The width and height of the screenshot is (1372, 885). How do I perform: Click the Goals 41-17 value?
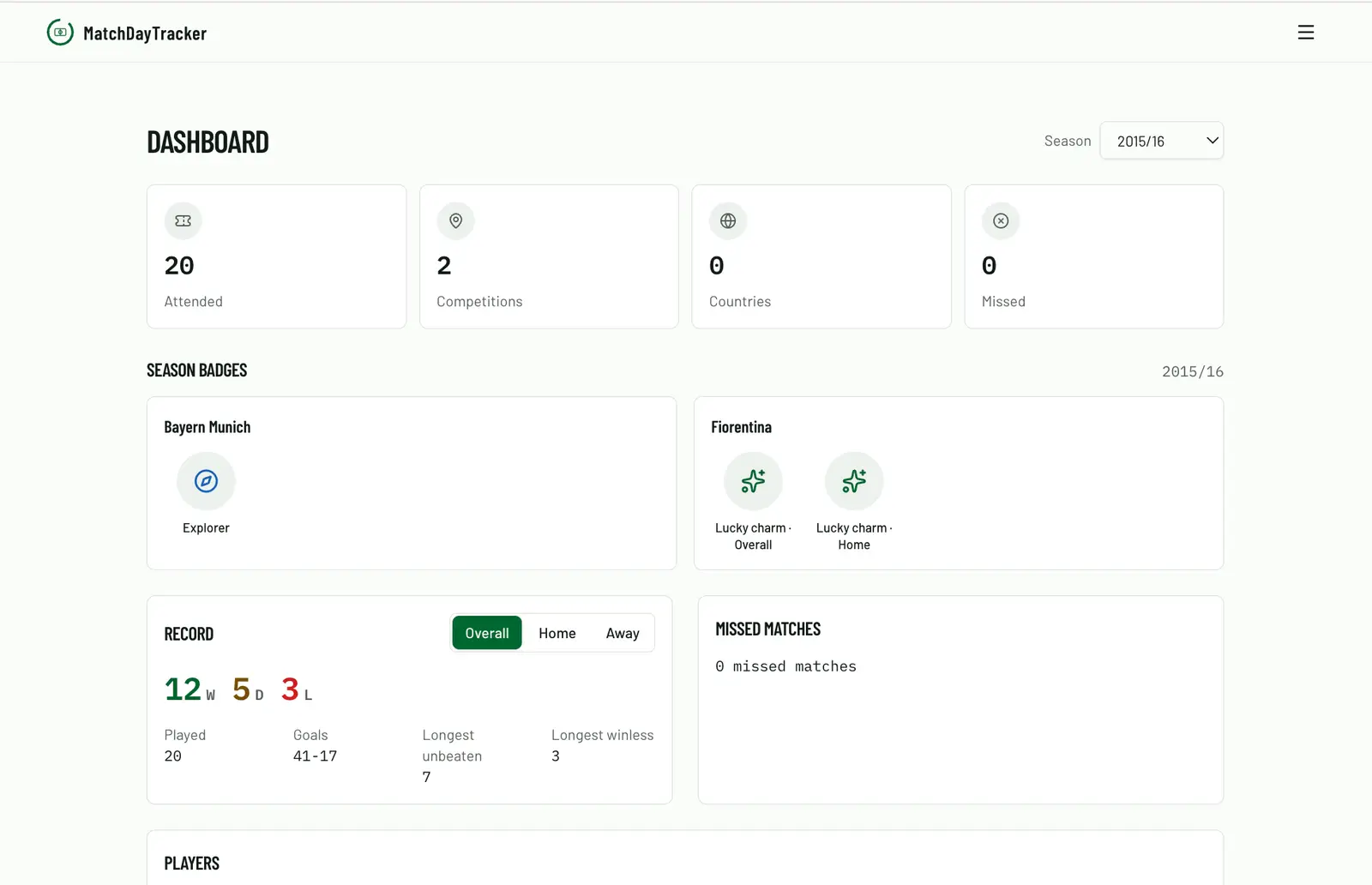tap(316, 756)
